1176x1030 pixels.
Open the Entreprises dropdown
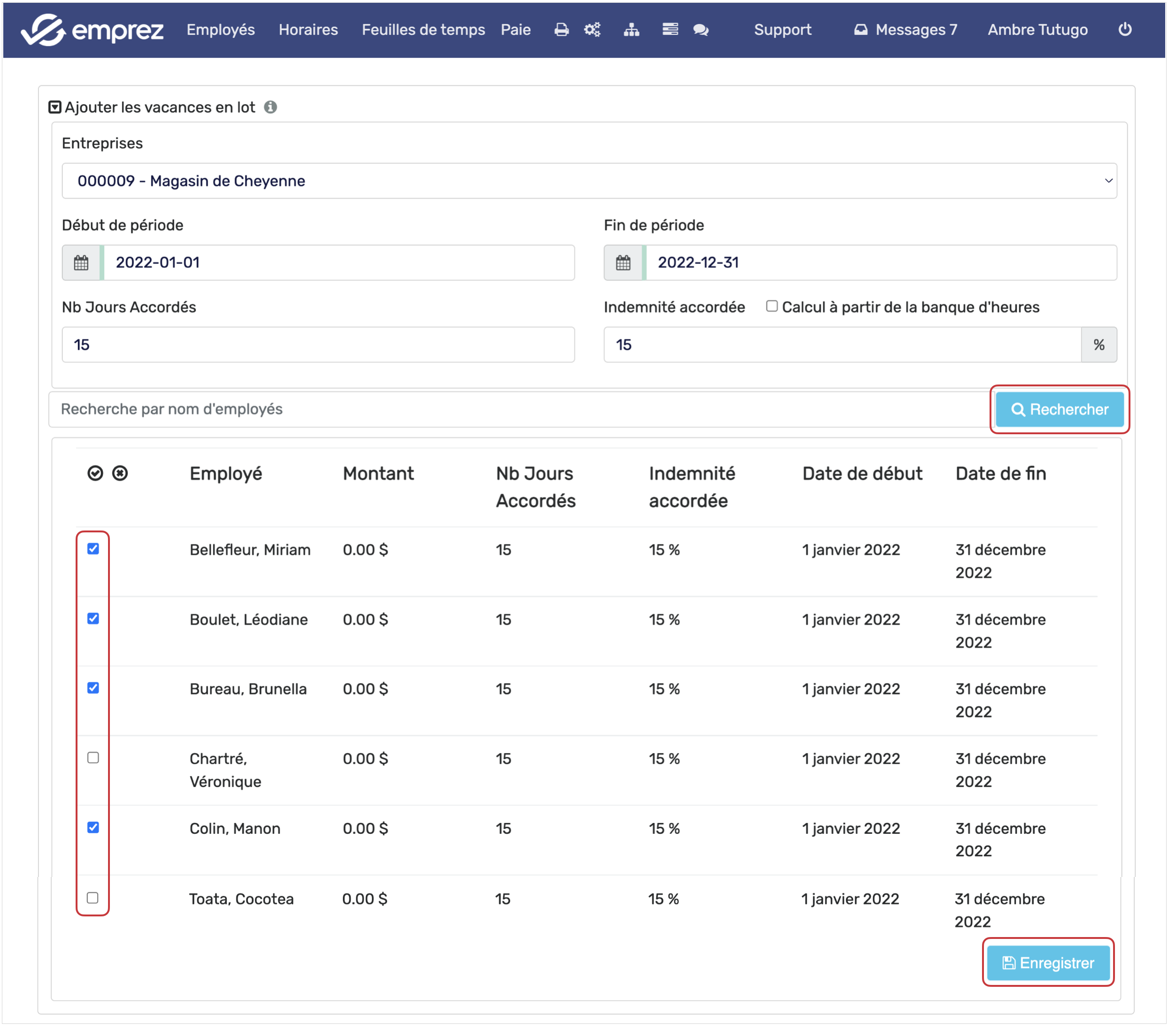tap(589, 181)
